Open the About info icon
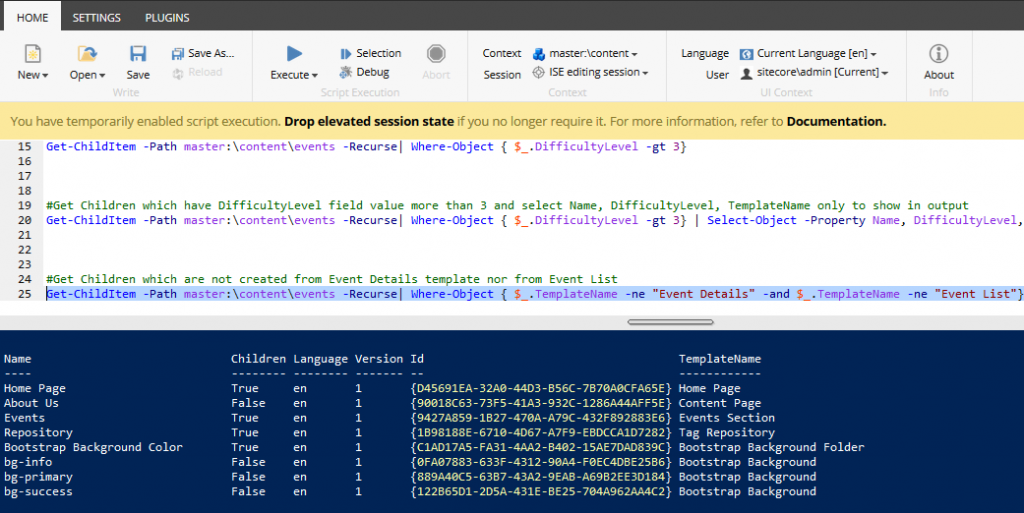Screen dimensions: 1024x513 (x=938, y=54)
